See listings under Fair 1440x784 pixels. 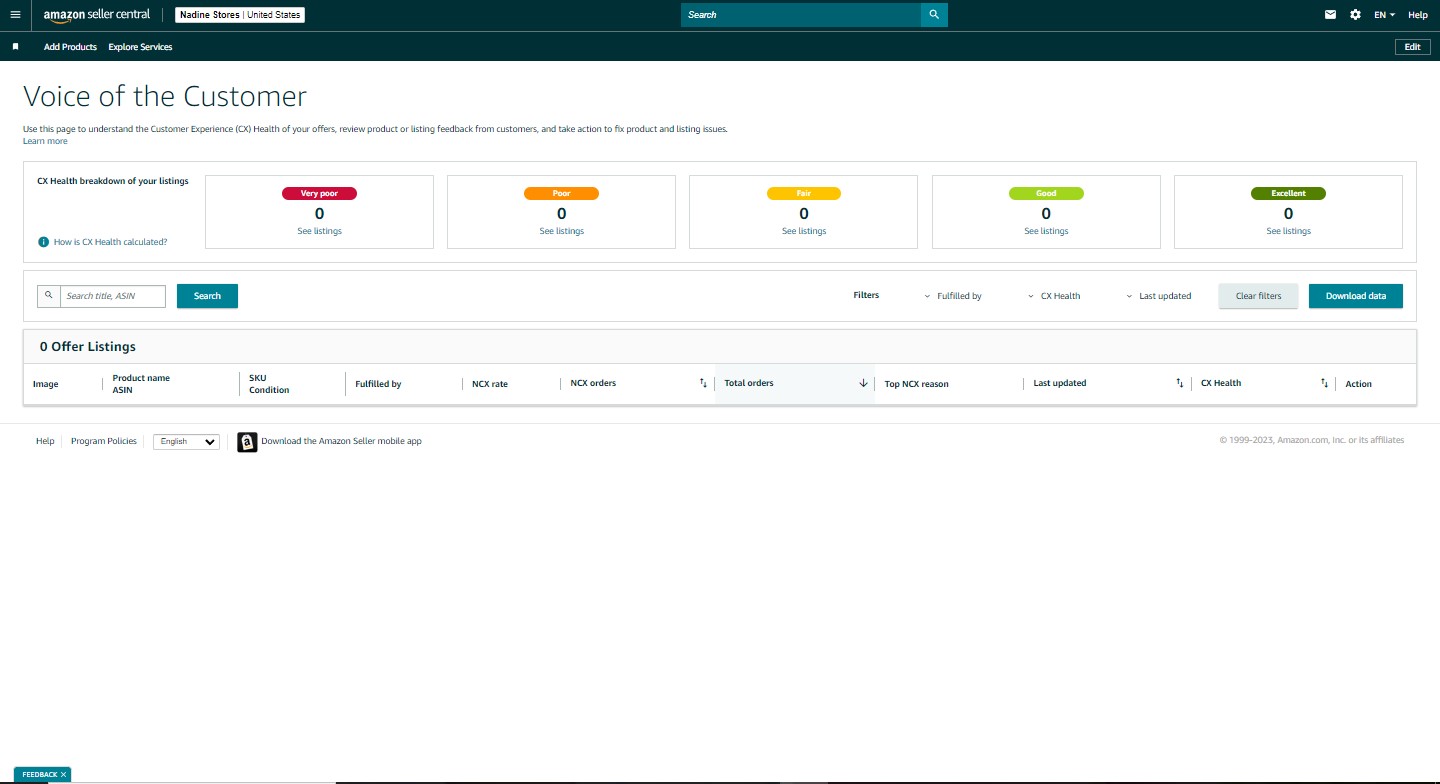(x=804, y=231)
